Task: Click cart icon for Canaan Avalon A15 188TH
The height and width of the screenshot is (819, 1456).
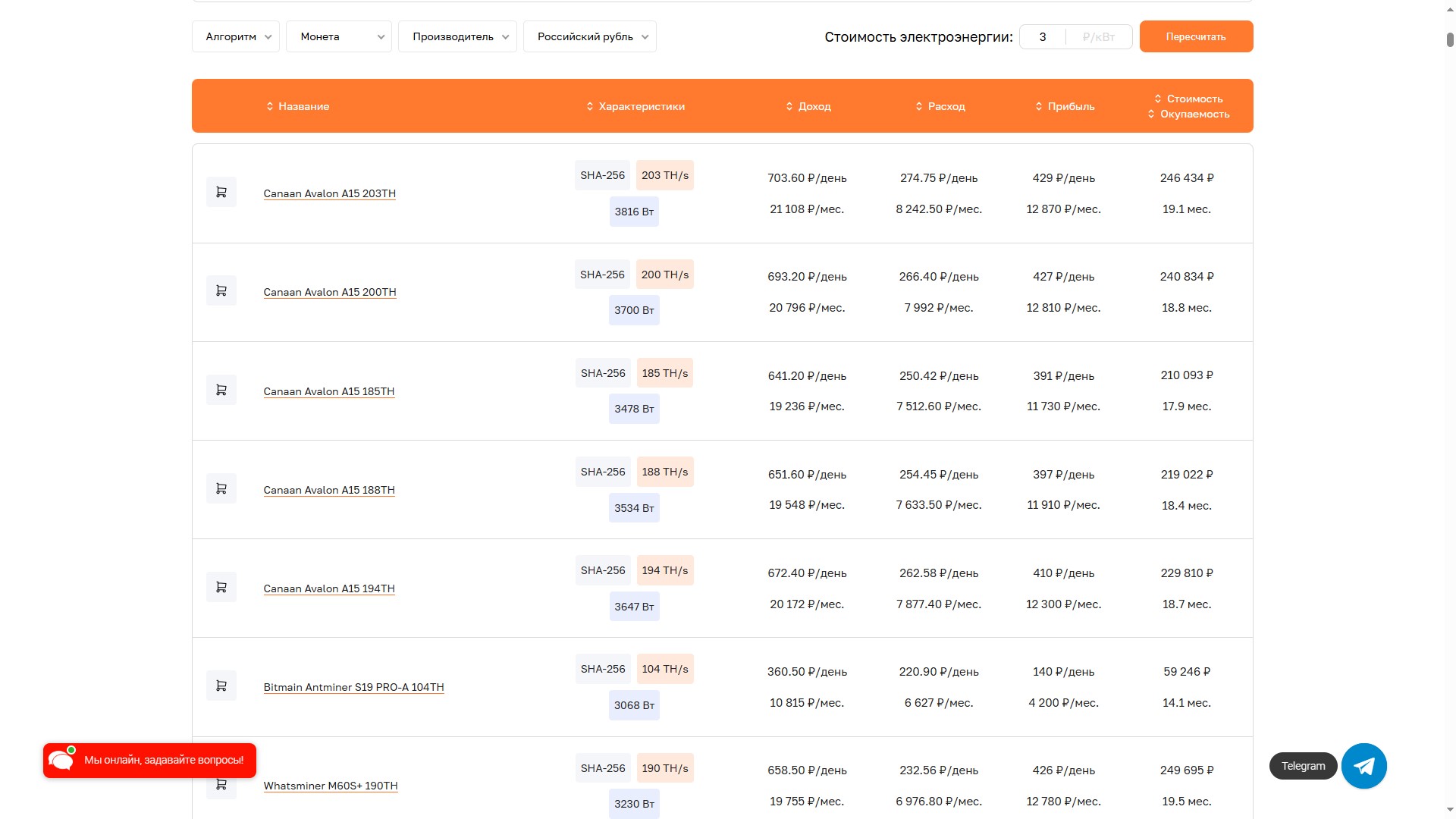Action: pyautogui.click(x=221, y=488)
